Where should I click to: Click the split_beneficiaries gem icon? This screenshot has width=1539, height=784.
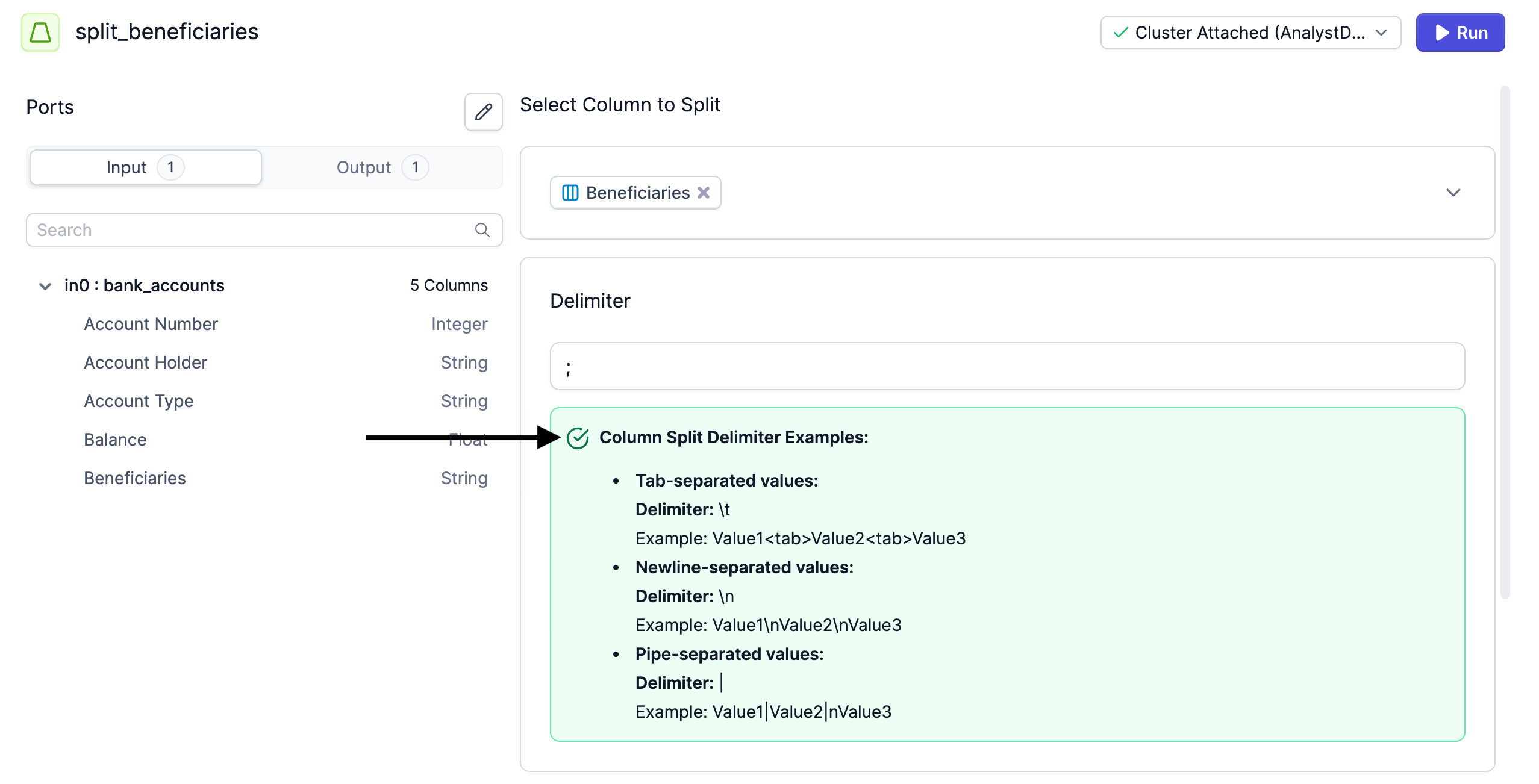coord(40,33)
